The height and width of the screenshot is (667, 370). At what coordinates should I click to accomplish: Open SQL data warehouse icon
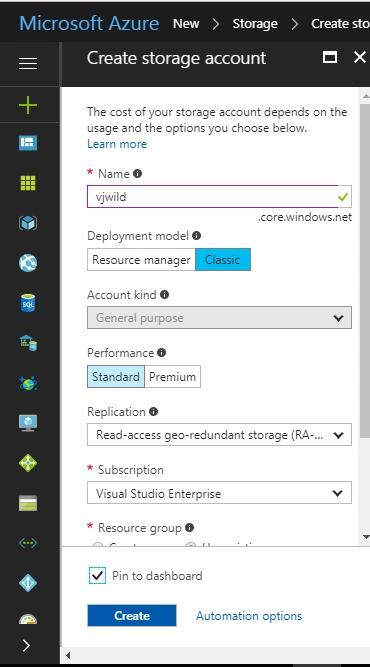tap(28, 343)
